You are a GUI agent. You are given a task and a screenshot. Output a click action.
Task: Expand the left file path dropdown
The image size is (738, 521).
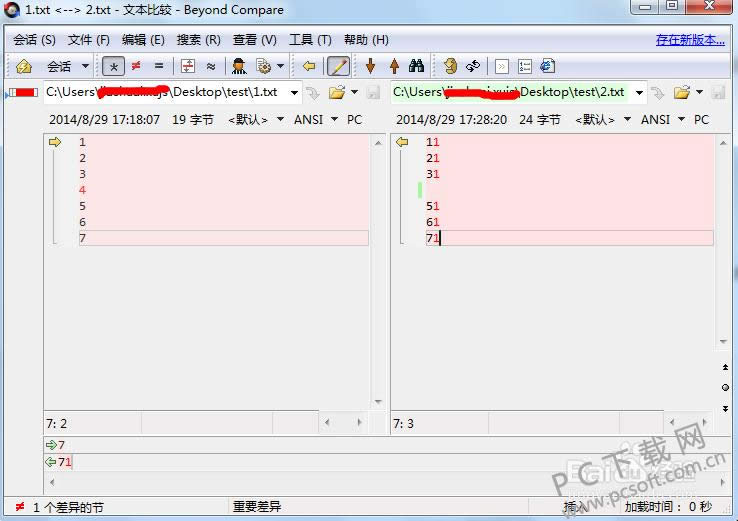coord(294,93)
